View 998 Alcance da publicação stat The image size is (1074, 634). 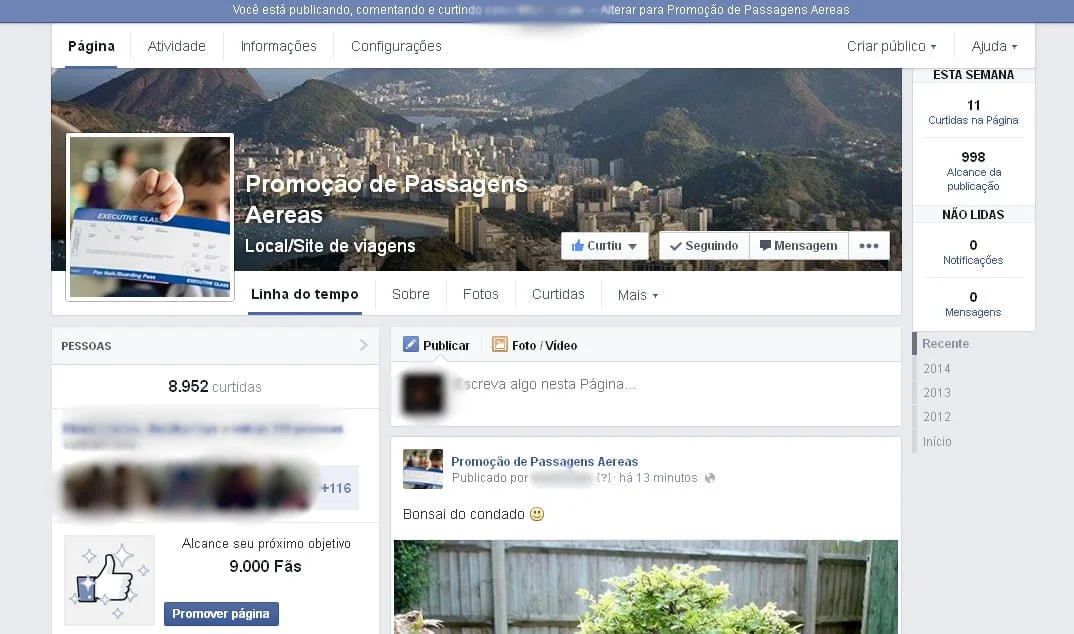(973, 171)
